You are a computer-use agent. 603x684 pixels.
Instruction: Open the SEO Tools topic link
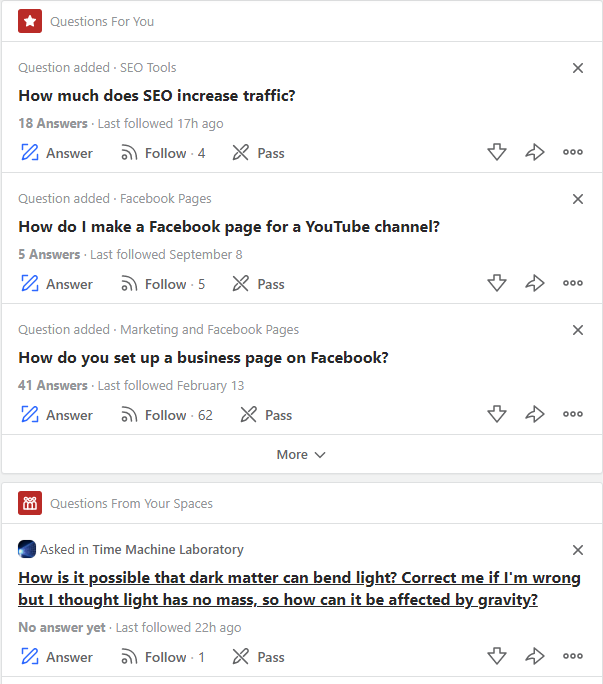point(148,68)
